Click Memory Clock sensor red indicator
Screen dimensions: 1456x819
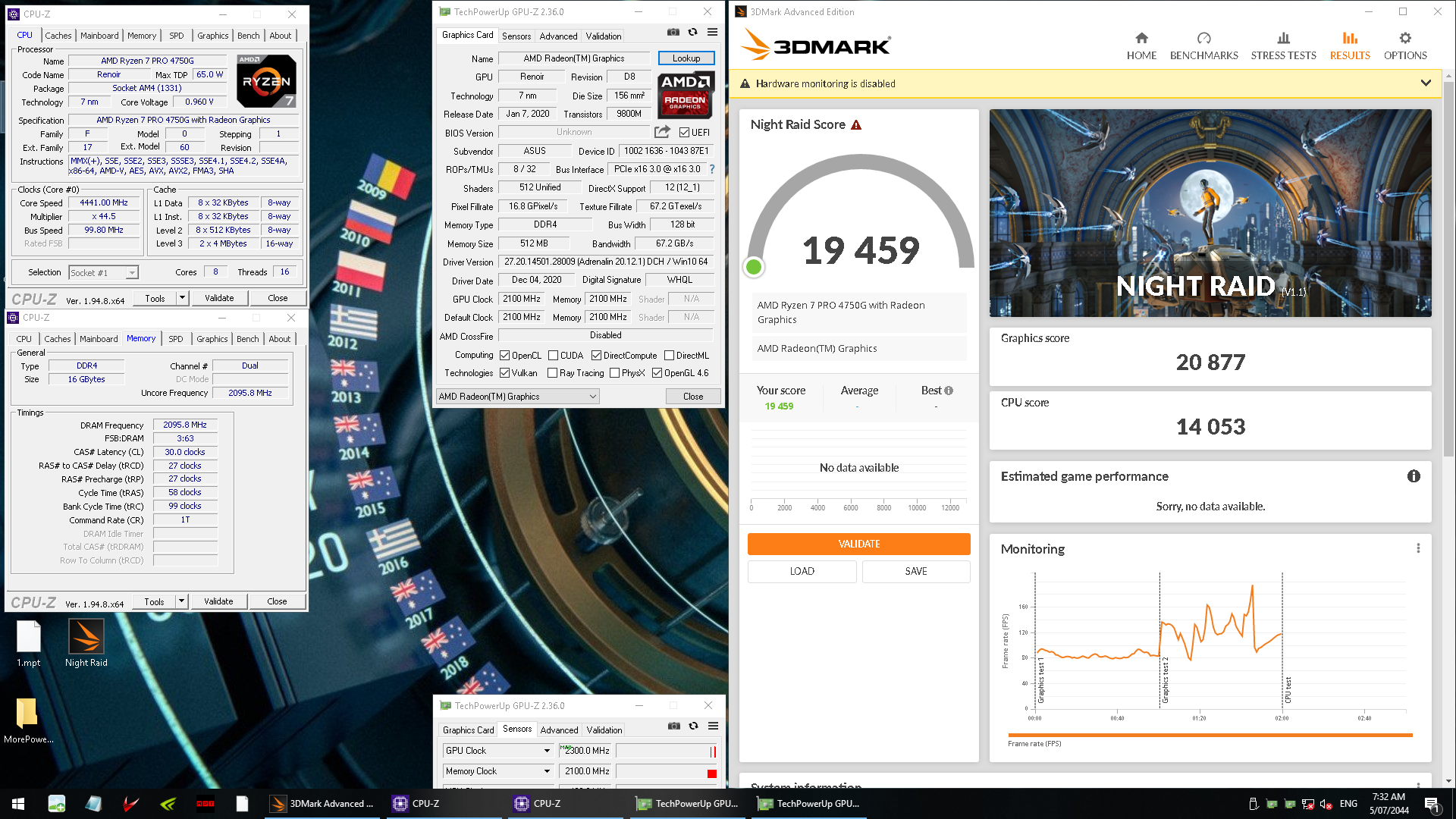click(711, 773)
